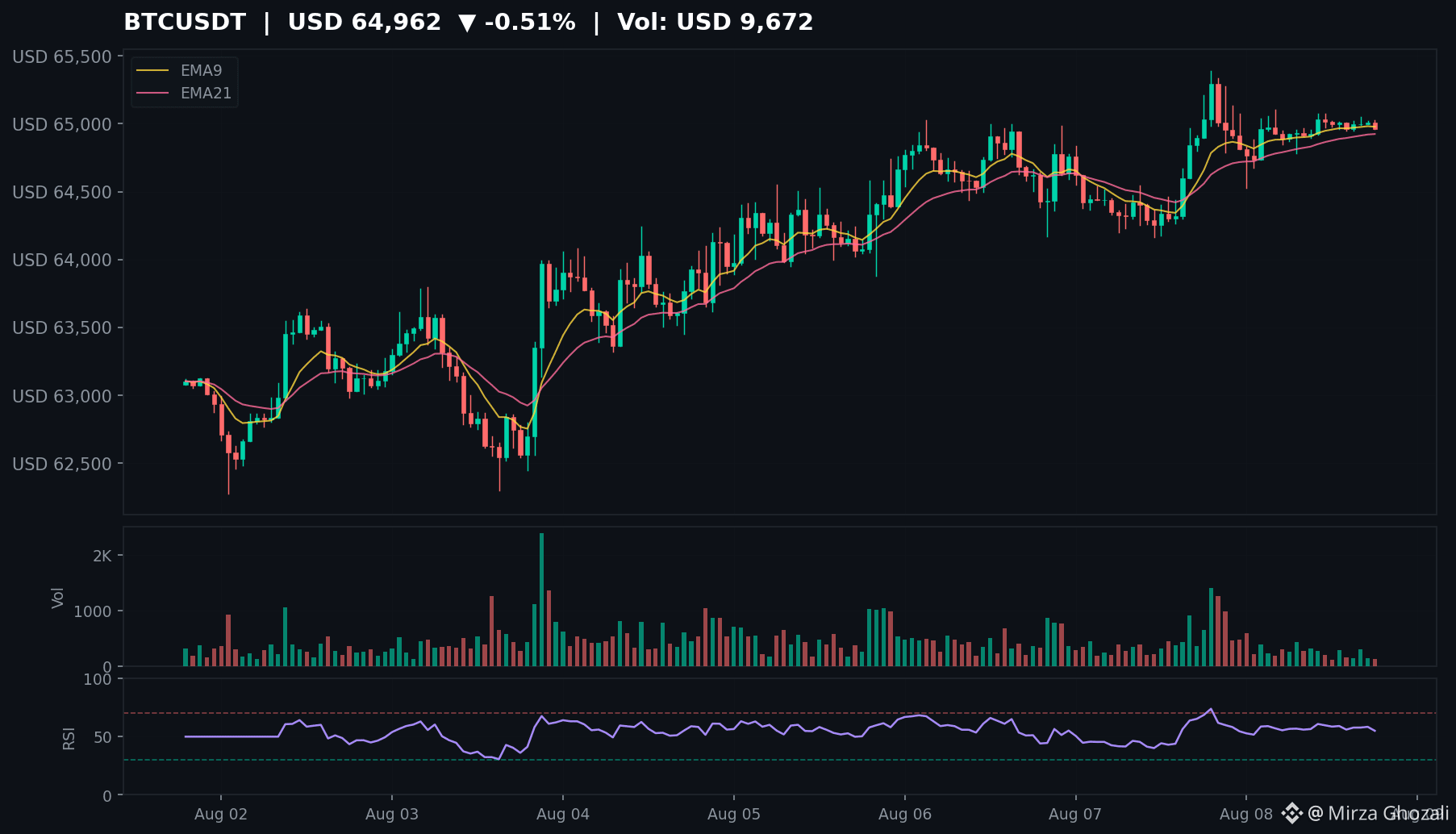Click the tallest green volume bar
This screenshot has height=834, width=1456.
[542, 599]
